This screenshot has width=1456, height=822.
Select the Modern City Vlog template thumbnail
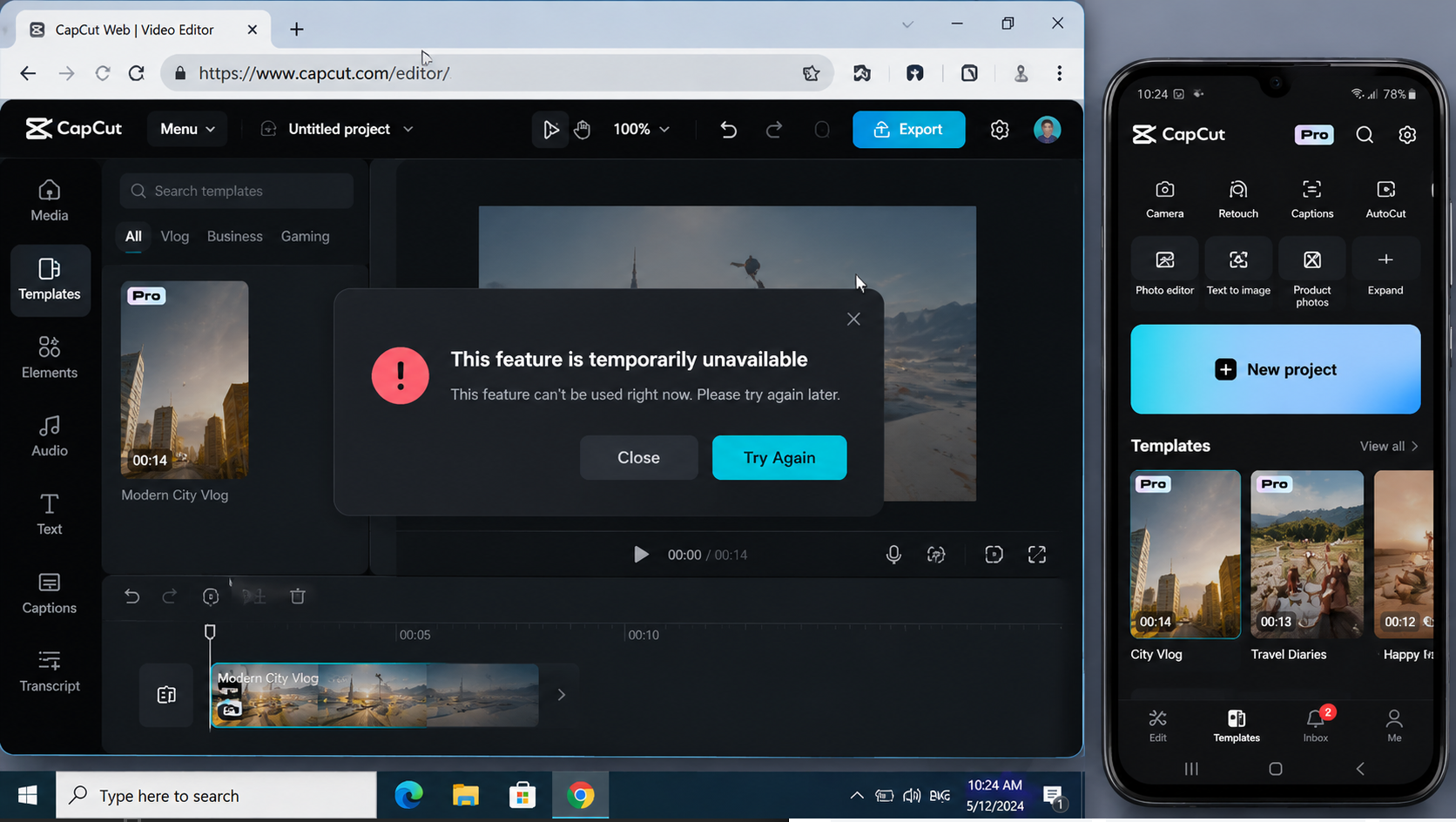185,380
